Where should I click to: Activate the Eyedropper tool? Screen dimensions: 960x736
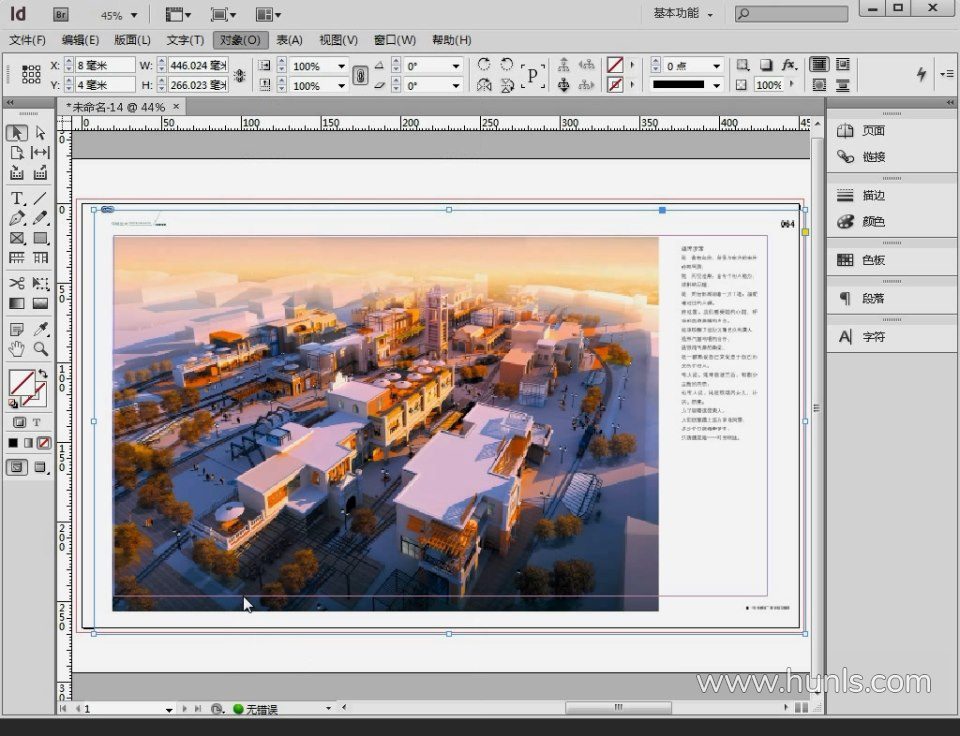click(41, 329)
